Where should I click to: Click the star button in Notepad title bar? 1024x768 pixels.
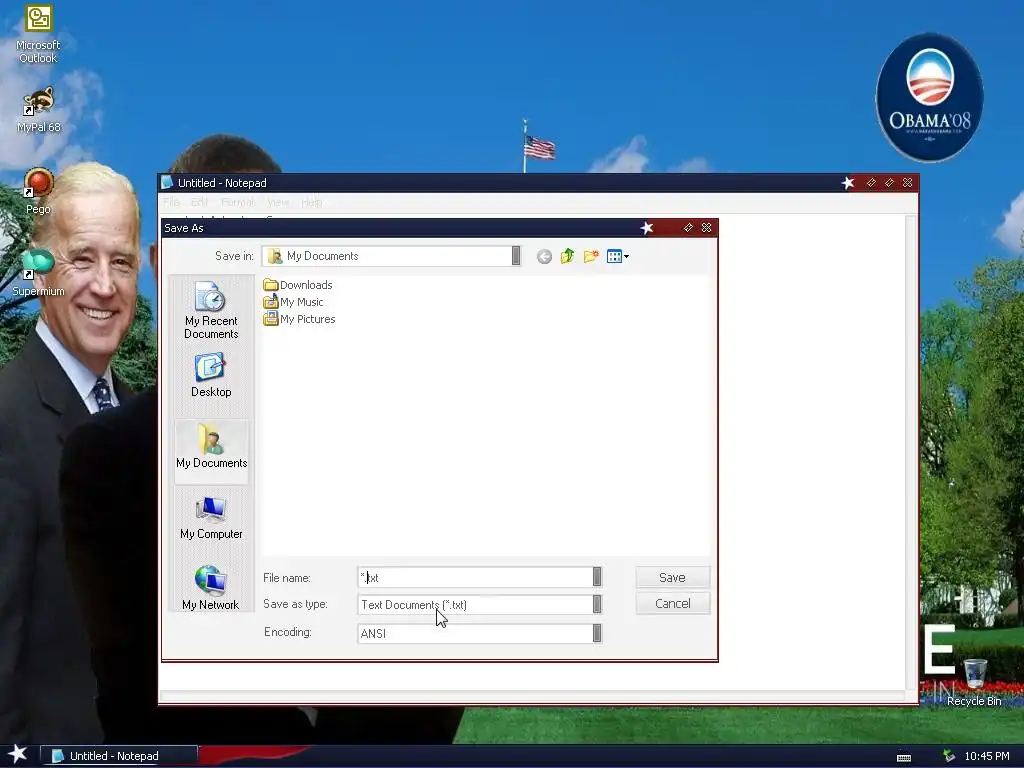(x=848, y=183)
